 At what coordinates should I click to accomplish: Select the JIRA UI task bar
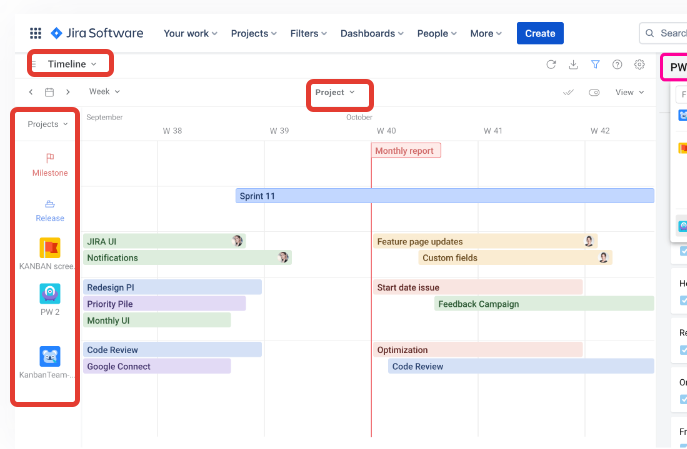click(x=164, y=241)
